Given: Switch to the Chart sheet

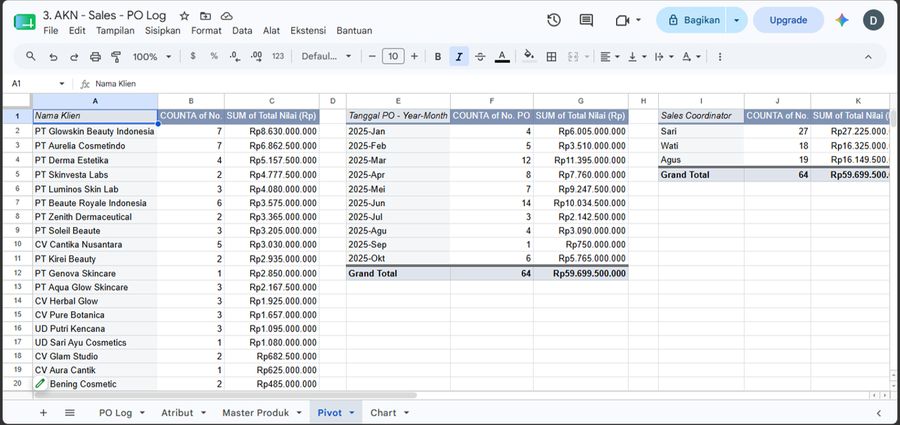Looking at the screenshot, I should click(383, 412).
